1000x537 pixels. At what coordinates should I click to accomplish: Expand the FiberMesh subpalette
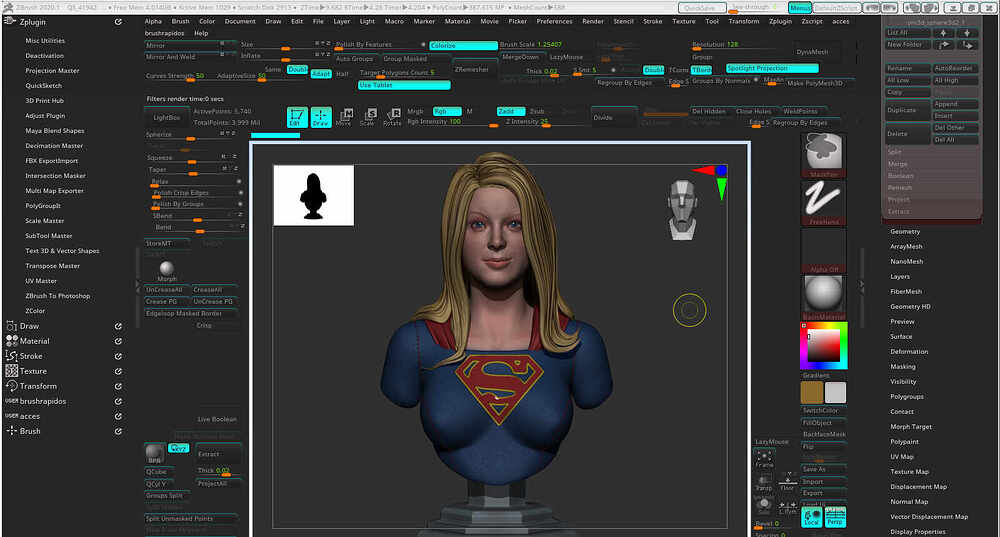tap(906, 291)
